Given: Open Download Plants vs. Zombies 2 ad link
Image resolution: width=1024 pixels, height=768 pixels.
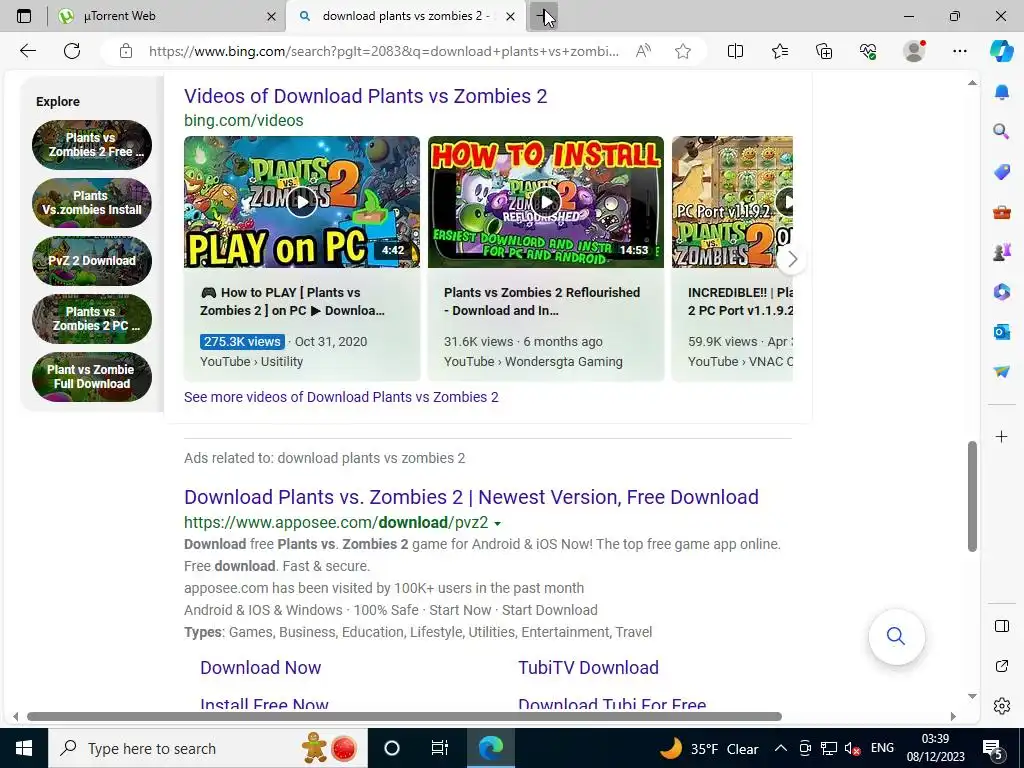Looking at the screenshot, I should [472, 497].
